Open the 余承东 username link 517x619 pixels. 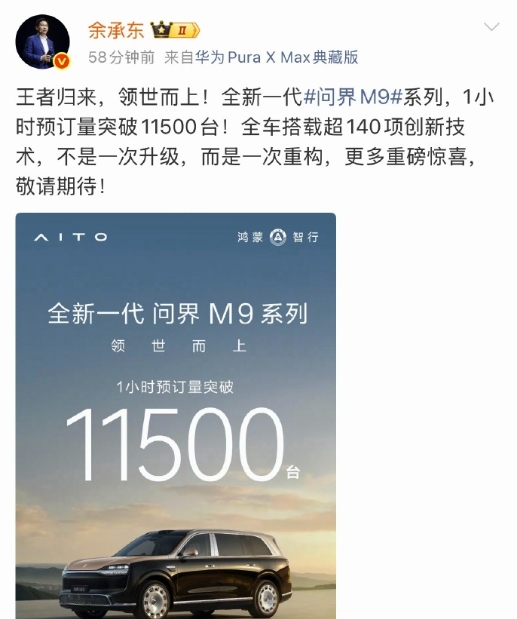coord(116,30)
